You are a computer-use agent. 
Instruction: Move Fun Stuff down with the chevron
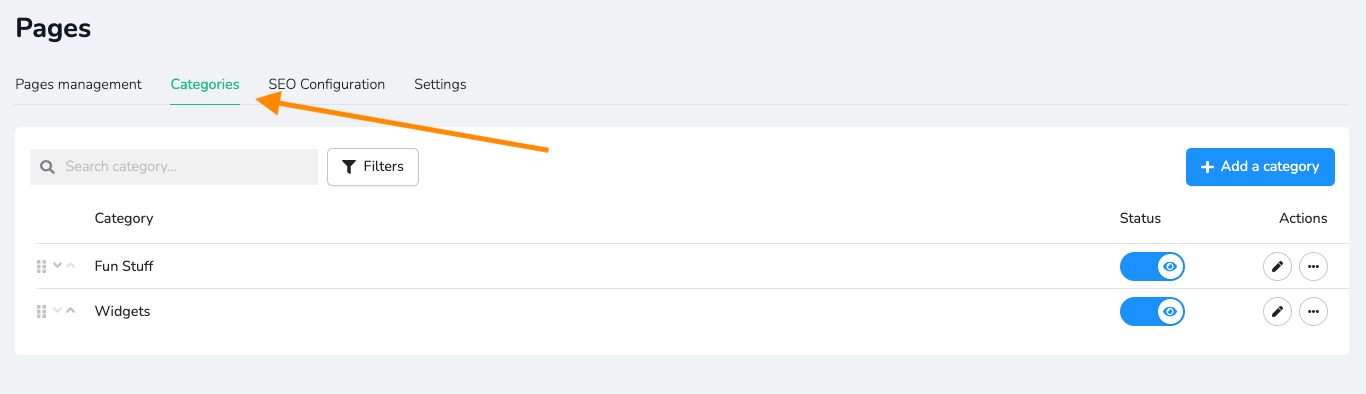(x=57, y=265)
